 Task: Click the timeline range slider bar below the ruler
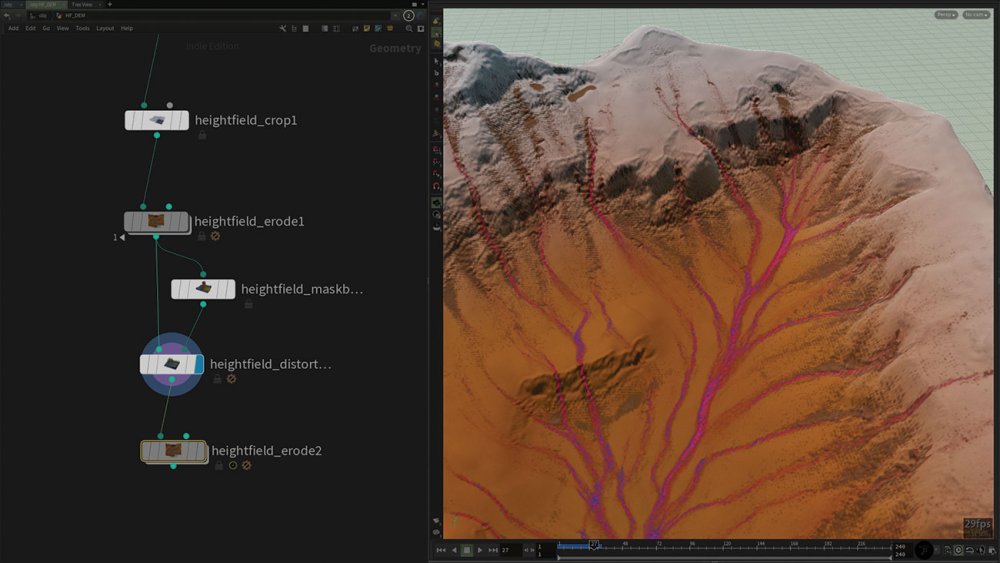724,557
